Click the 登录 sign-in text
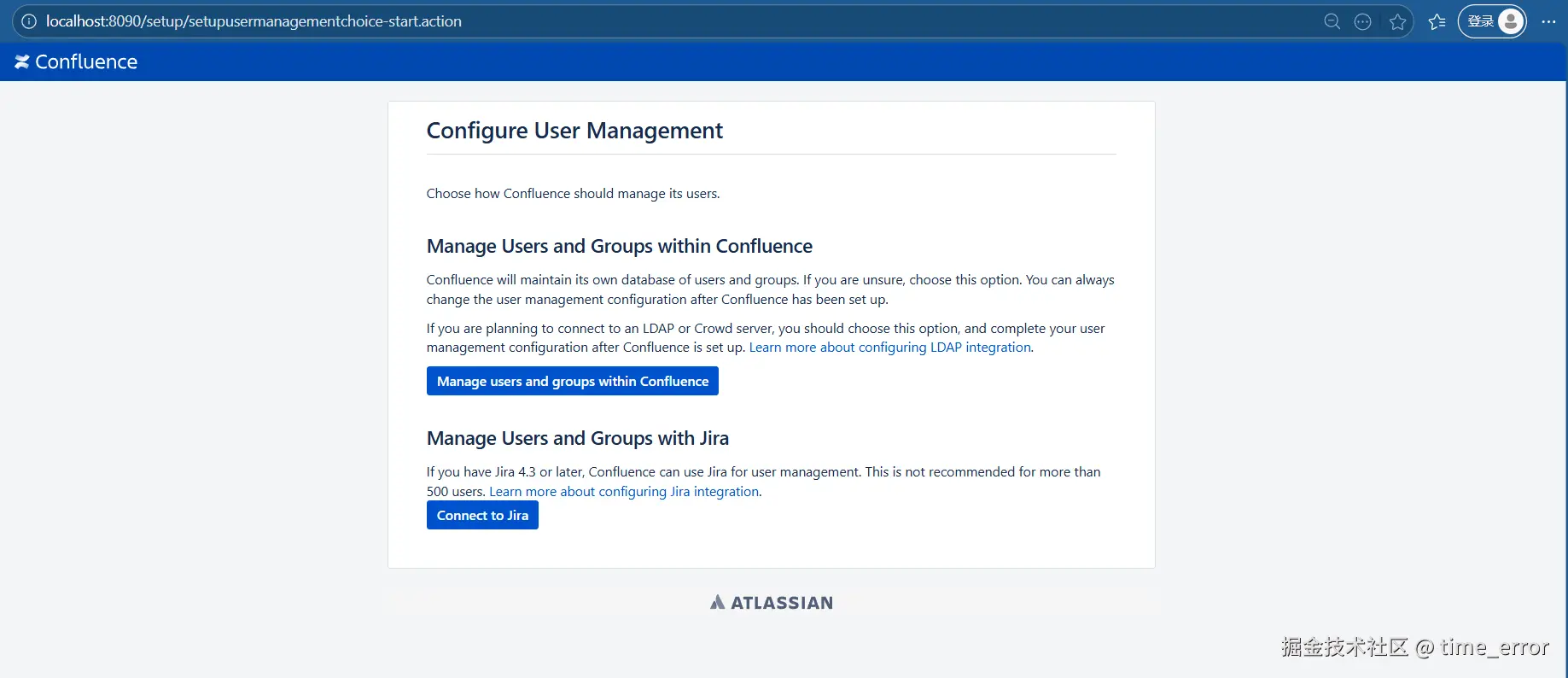This screenshot has height=678, width=1568. (1480, 21)
